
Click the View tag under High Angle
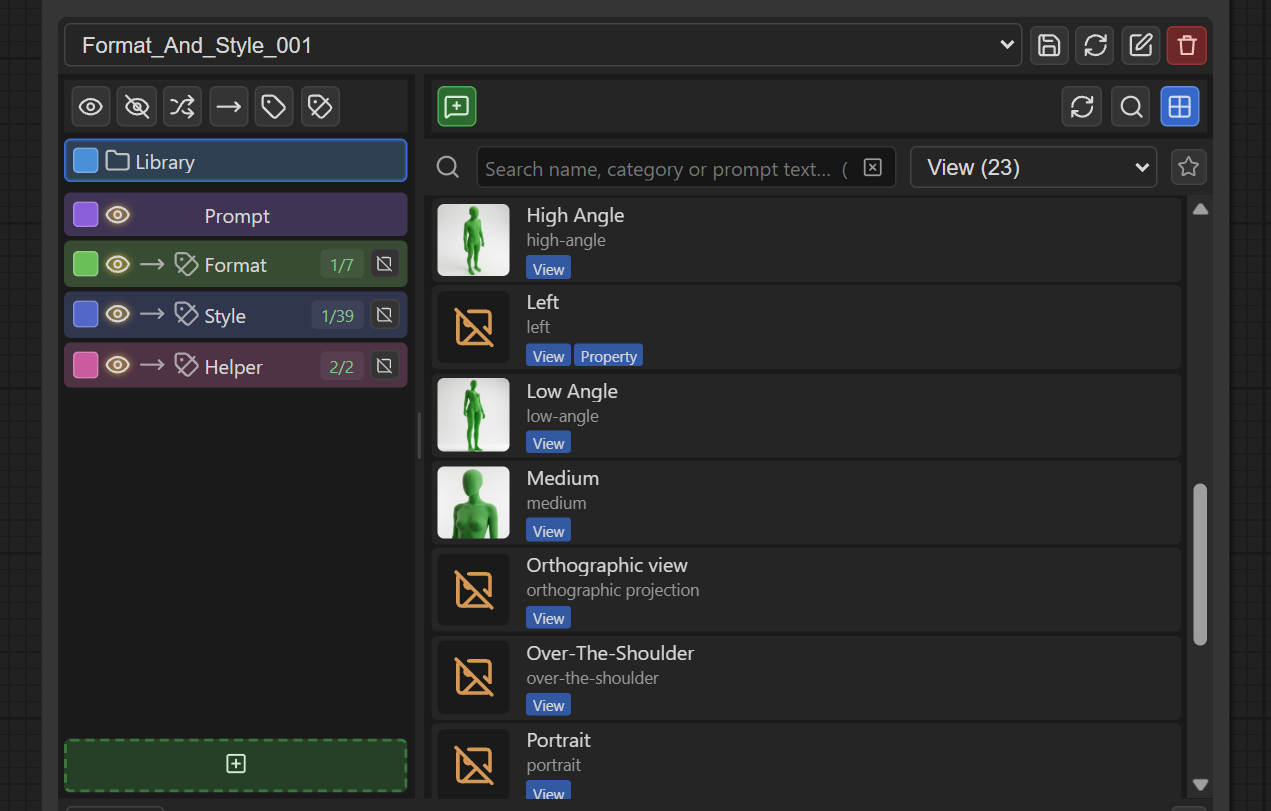548,269
